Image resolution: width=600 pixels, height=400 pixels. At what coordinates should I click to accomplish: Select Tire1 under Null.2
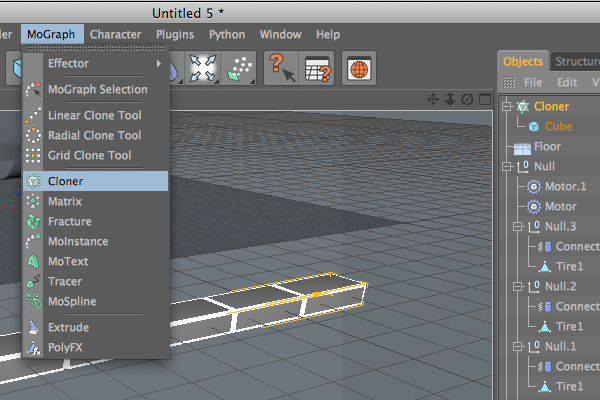click(569, 327)
